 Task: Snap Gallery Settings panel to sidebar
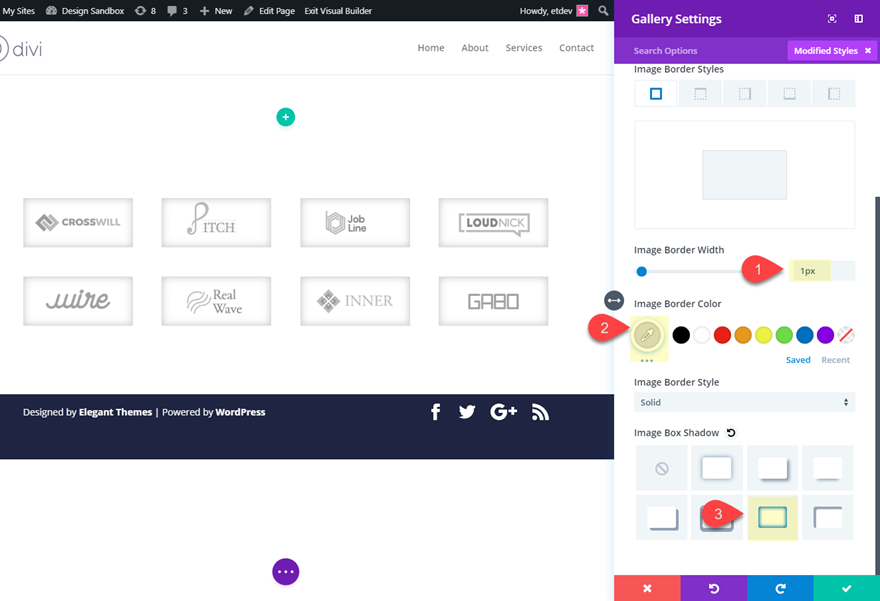tap(859, 19)
